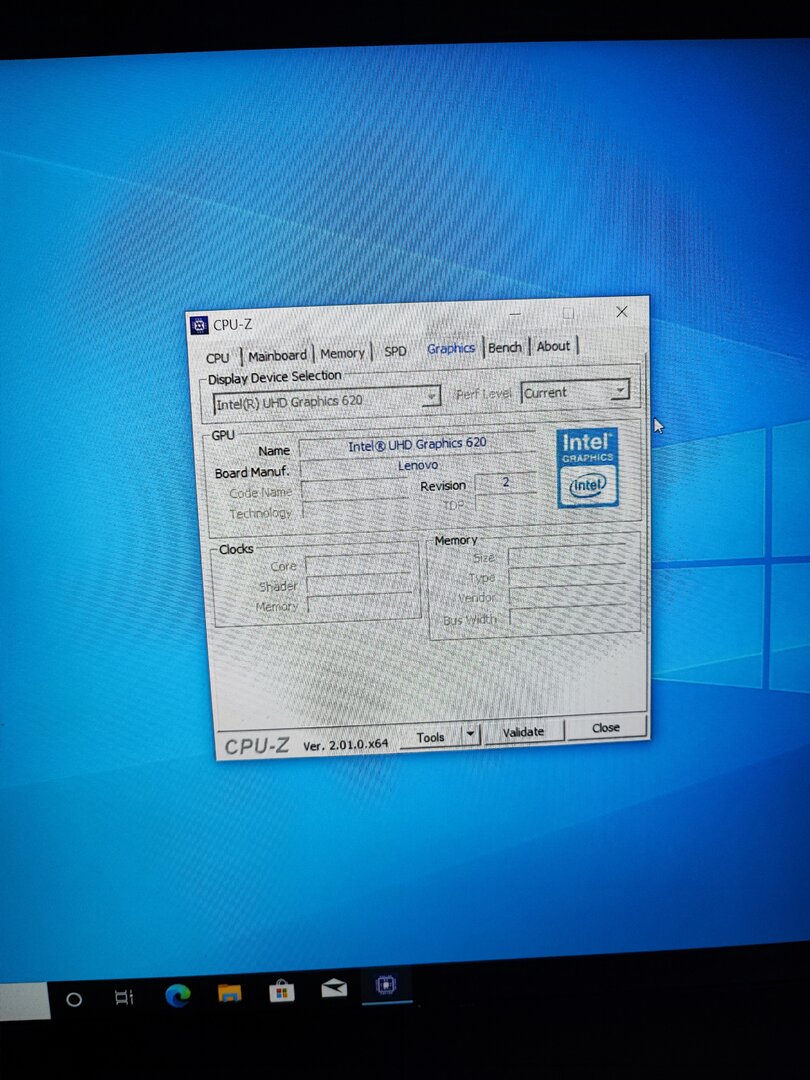
Task: Open the Mail app from the taskbar
Action: click(x=334, y=989)
